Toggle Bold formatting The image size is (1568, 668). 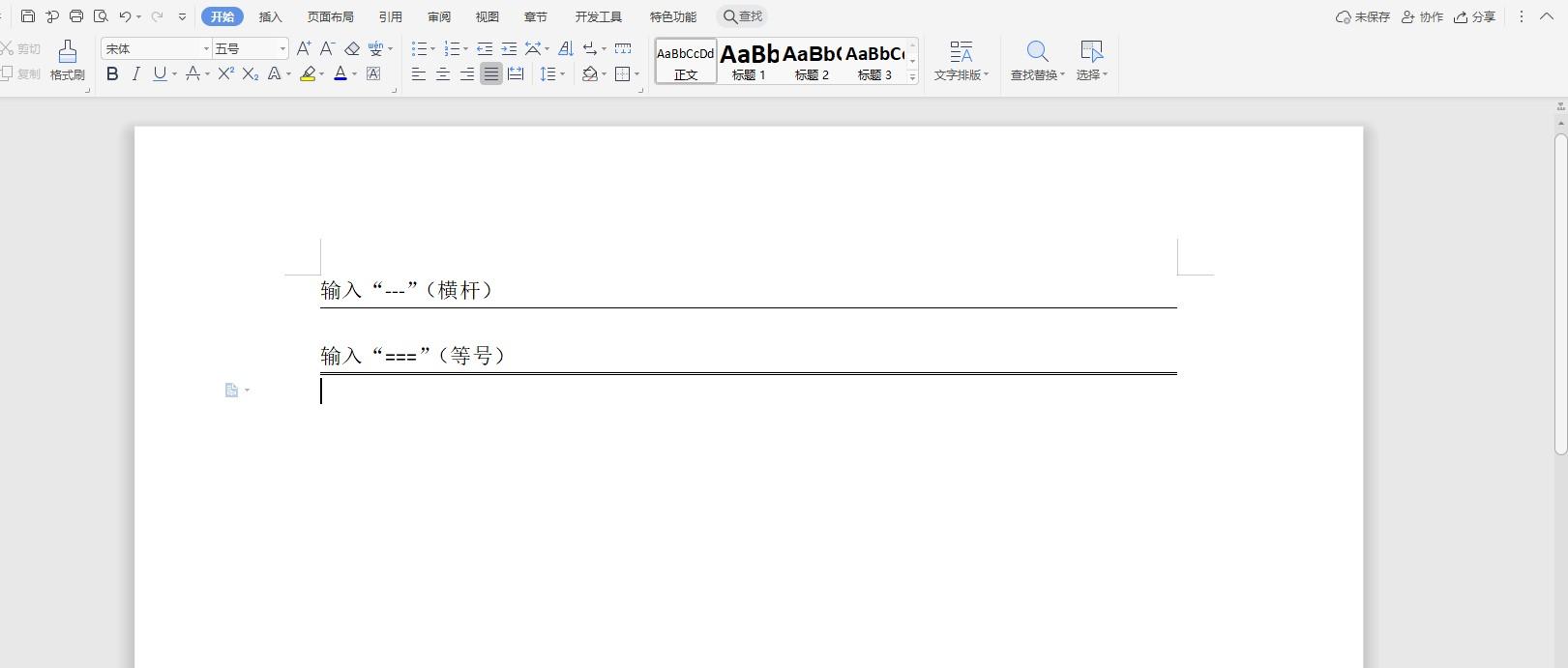coord(112,73)
